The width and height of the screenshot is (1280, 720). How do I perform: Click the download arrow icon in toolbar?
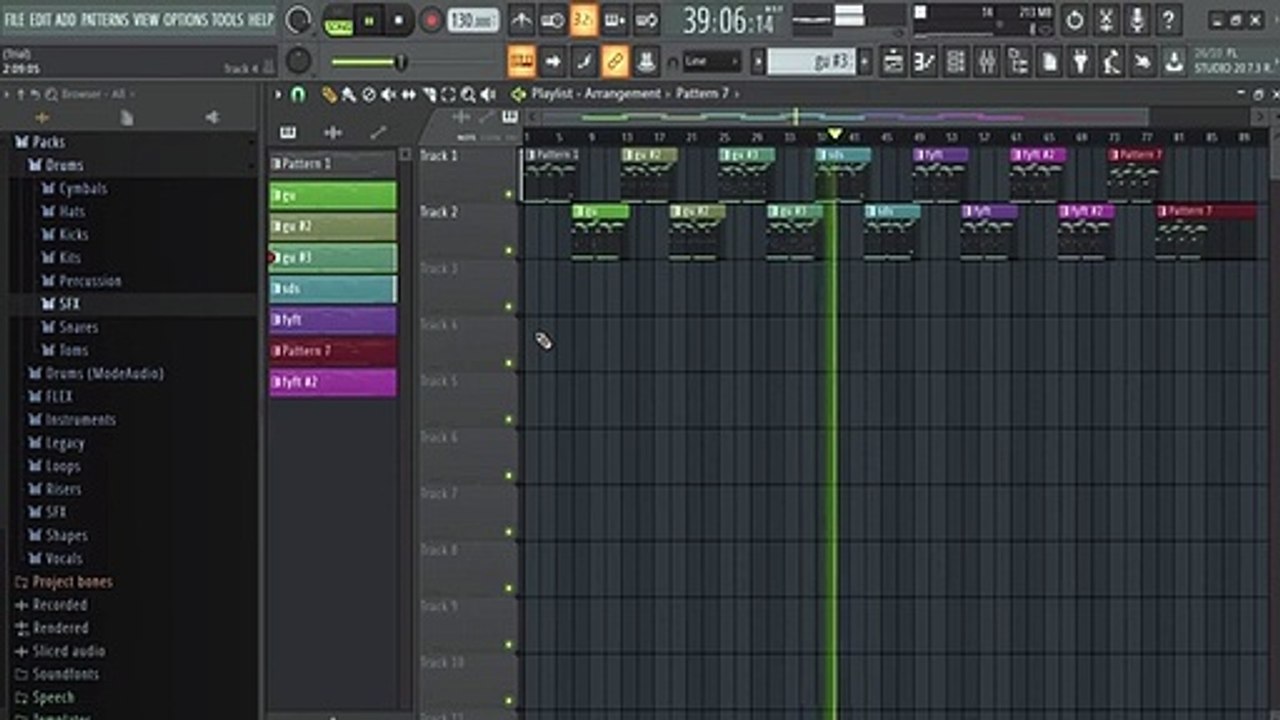point(1173,62)
